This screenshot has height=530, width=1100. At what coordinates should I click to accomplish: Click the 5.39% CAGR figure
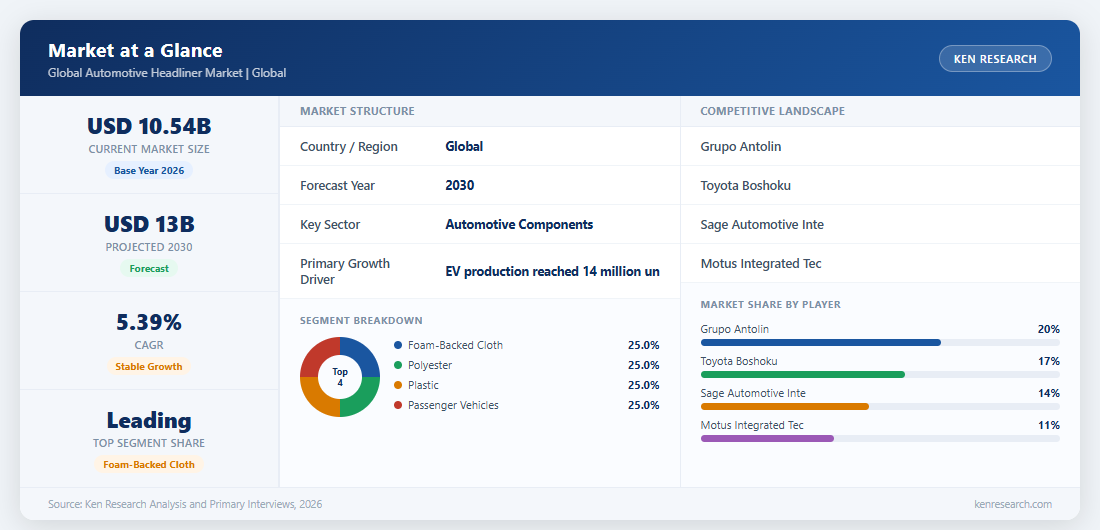pos(149,322)
